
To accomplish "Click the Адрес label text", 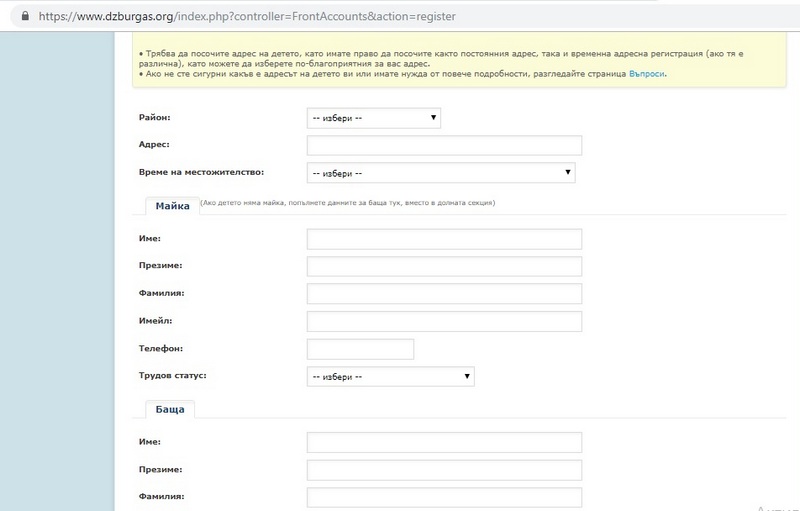I will point(154,145).
